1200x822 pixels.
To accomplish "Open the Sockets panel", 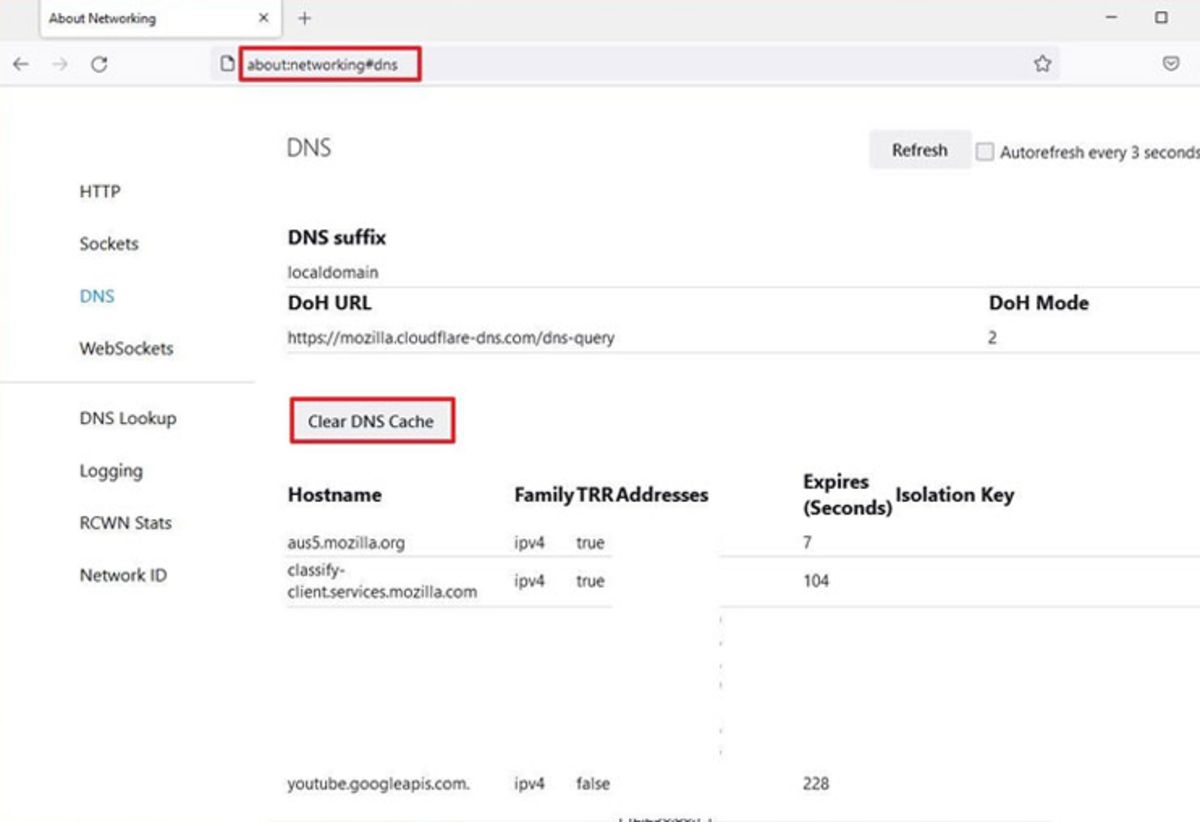I will (x=108, y=244).
